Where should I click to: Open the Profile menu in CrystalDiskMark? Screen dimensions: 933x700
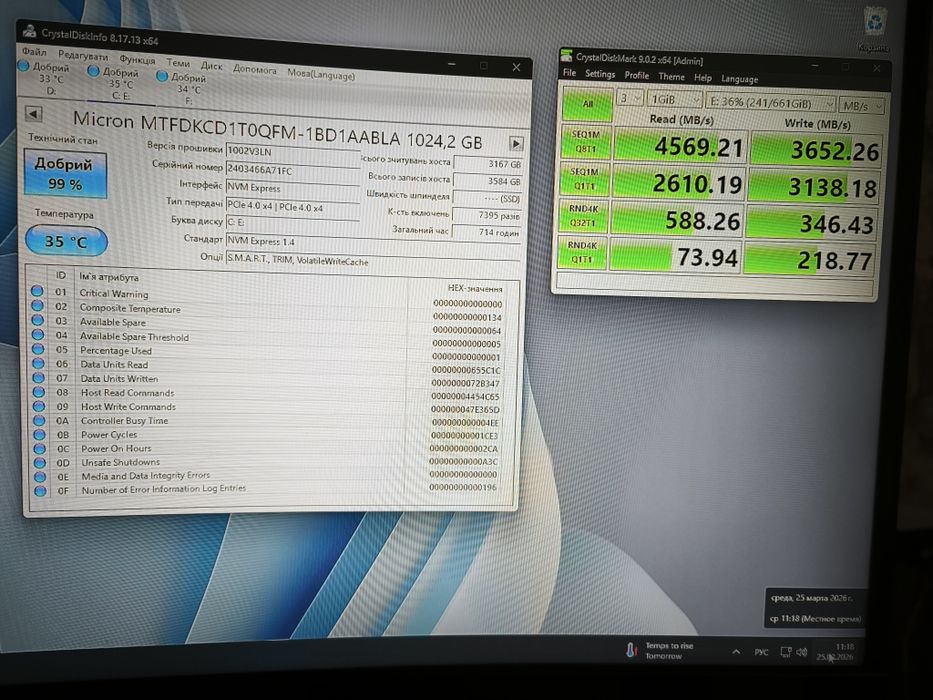[637, 76]
